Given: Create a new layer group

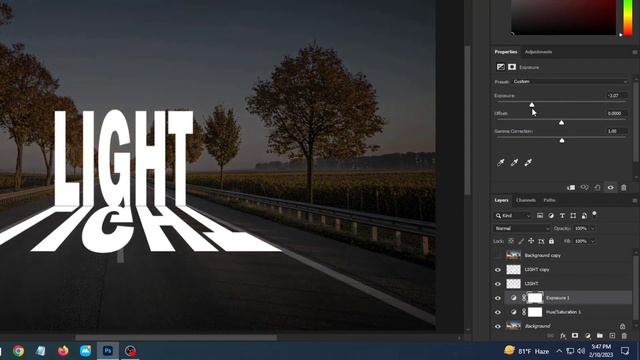Looking at the screenshot, I should tap(600, 336).
